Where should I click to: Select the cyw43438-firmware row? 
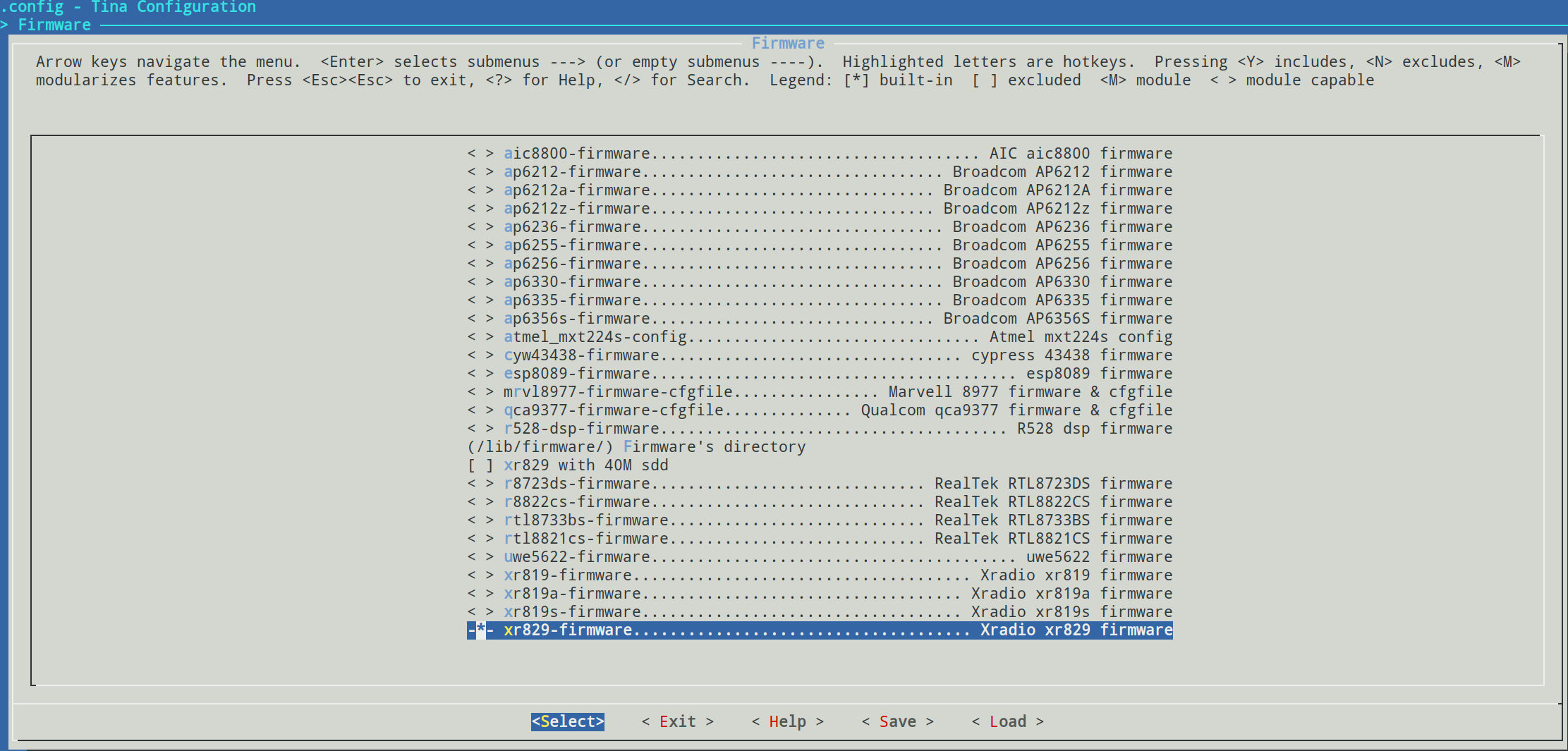pos(820,355)
